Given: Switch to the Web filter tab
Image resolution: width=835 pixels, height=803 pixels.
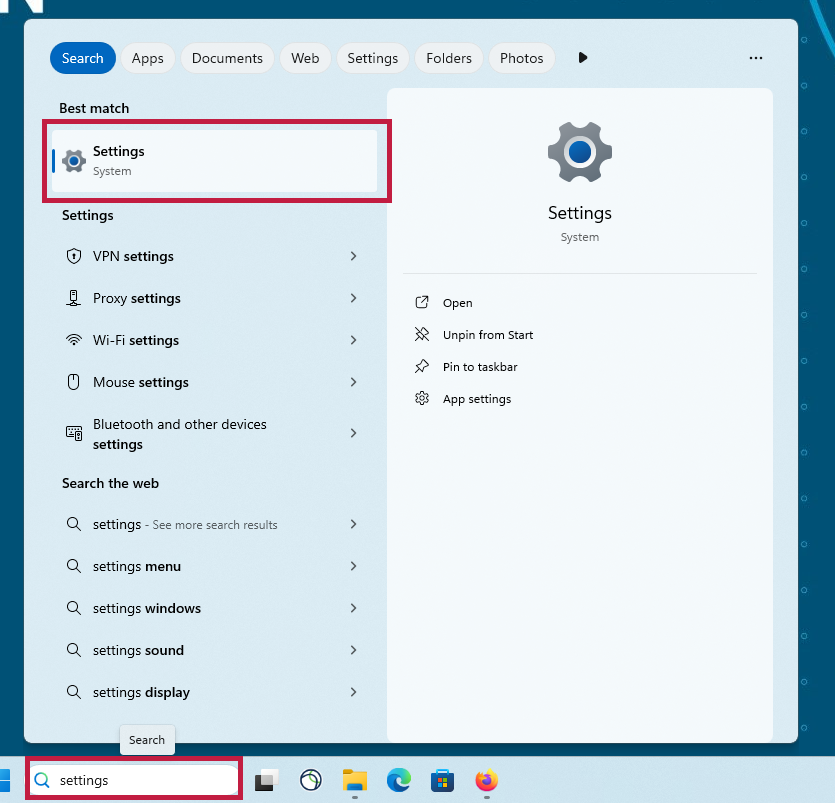Looking at the screenshot, I should (305, 58).
